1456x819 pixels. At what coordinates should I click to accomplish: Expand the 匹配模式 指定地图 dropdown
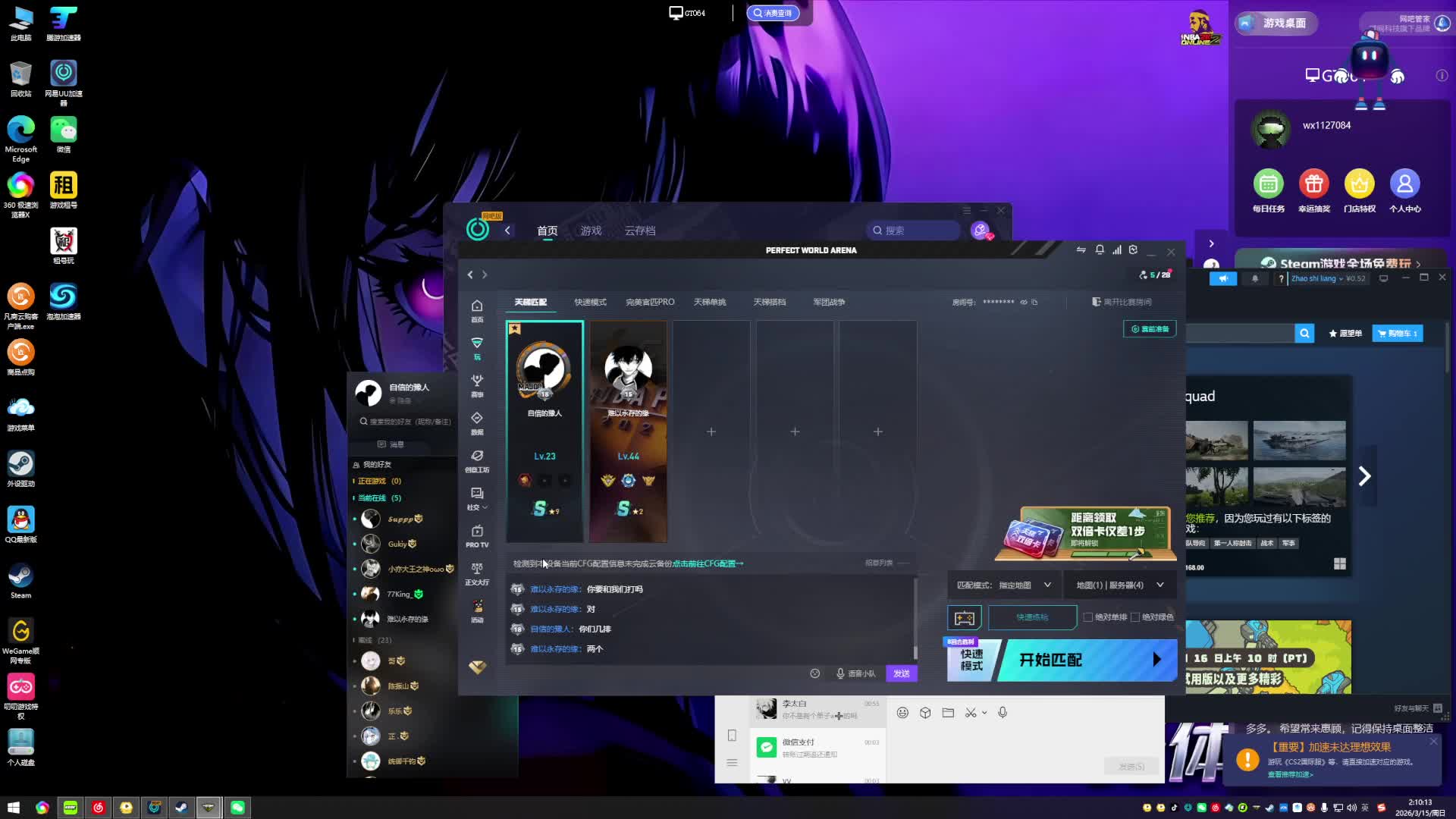click(1047, 585)
